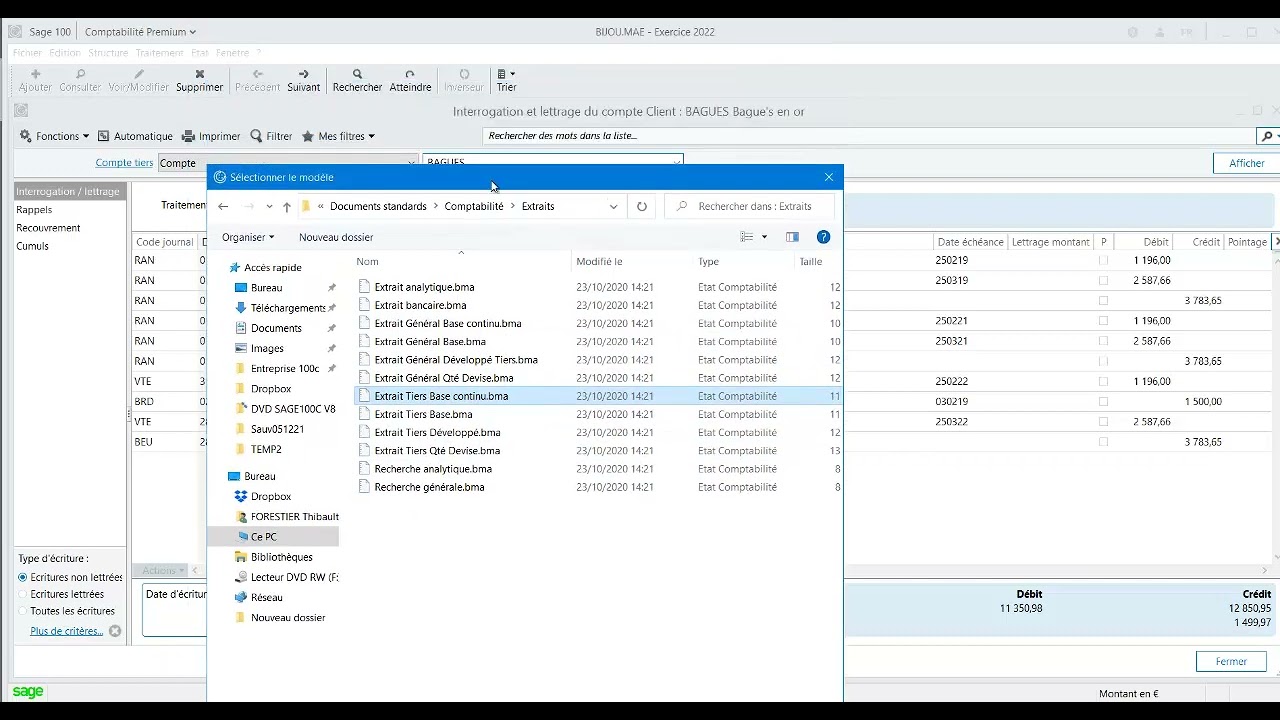Click the search words input field
The height and width of the screenshot is (720, 1280).
click(x=868, y=136)
